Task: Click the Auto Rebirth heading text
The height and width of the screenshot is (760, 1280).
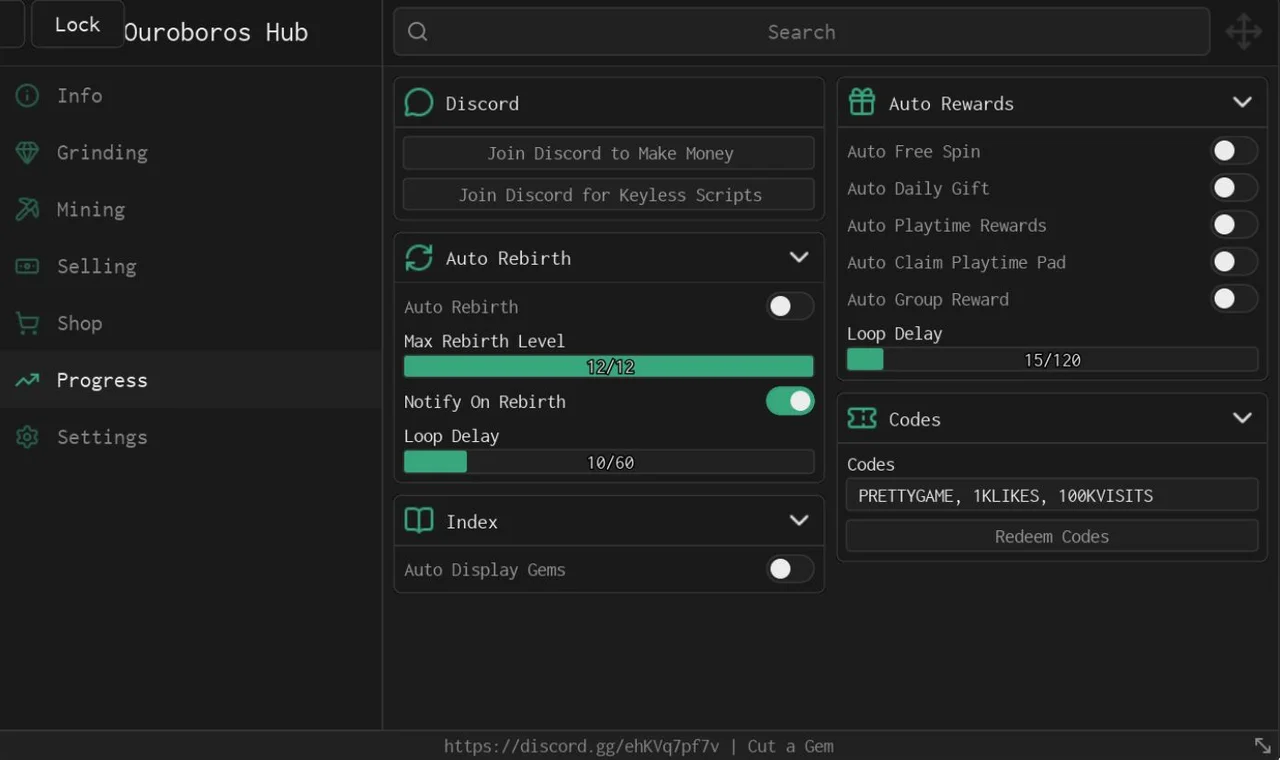Action: (508, 258)
